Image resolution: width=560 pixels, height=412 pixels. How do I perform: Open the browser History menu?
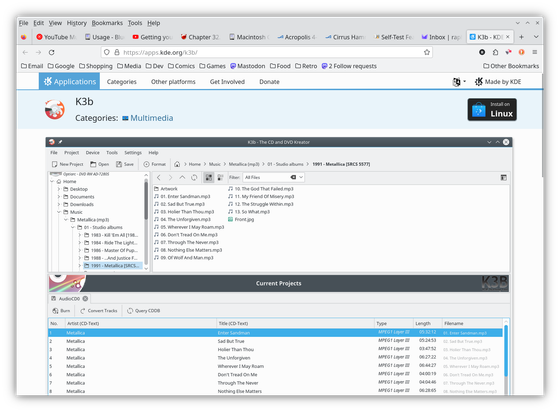[76, 23]
